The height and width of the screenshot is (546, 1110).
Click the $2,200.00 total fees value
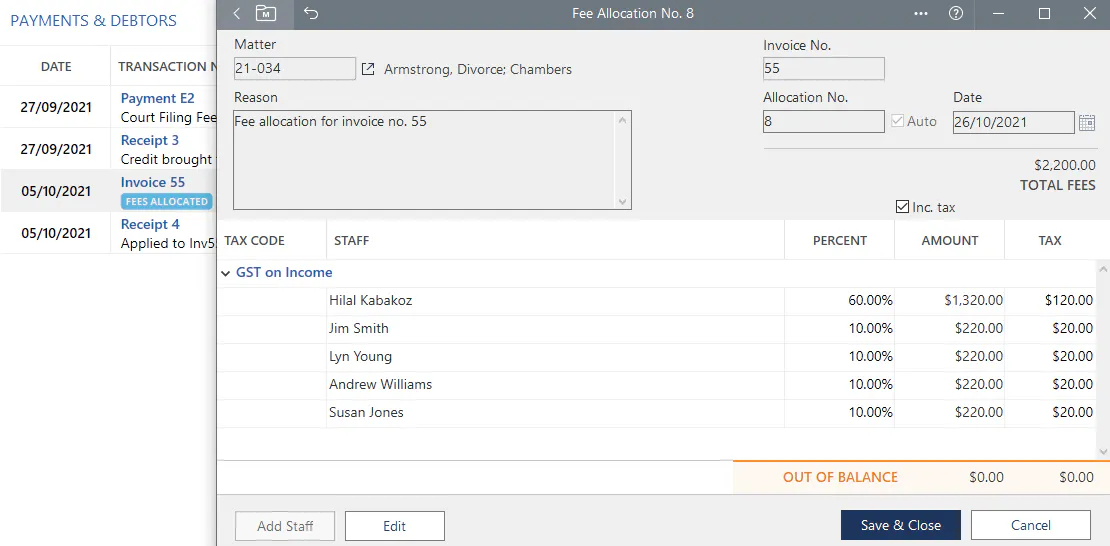click(x=1065, y=165)
